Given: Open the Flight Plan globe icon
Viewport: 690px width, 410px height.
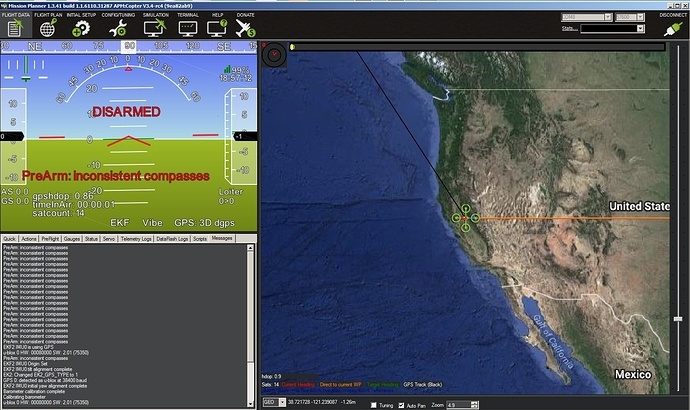Looking at the screenshot, I should pyautogui.click(x=48, y=28).
